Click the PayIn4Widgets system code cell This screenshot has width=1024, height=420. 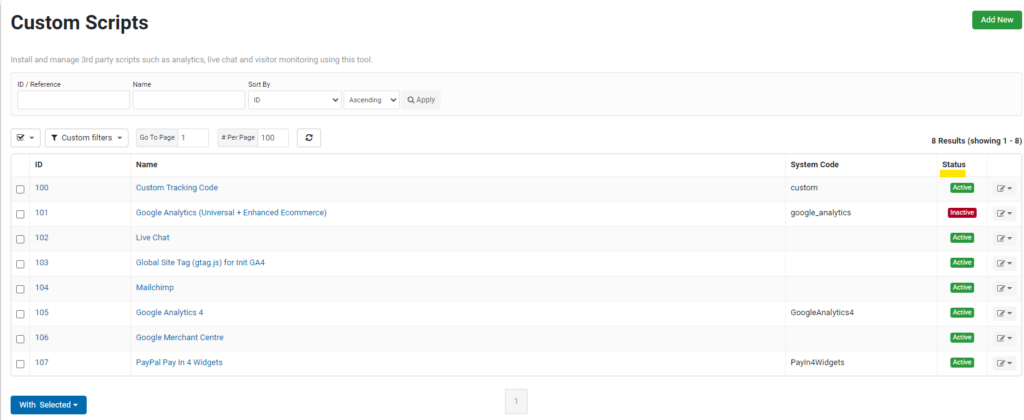click(x=818, y=362)
